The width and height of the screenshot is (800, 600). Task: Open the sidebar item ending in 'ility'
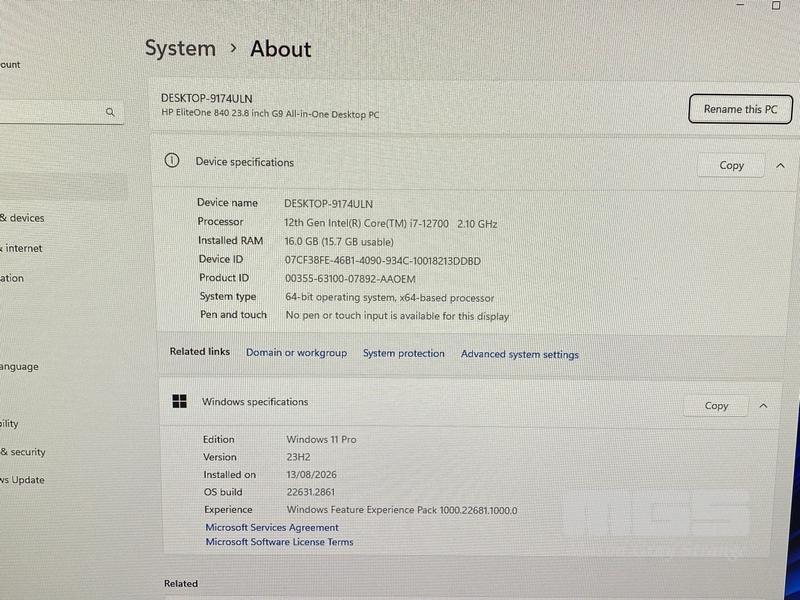point(9,423)
